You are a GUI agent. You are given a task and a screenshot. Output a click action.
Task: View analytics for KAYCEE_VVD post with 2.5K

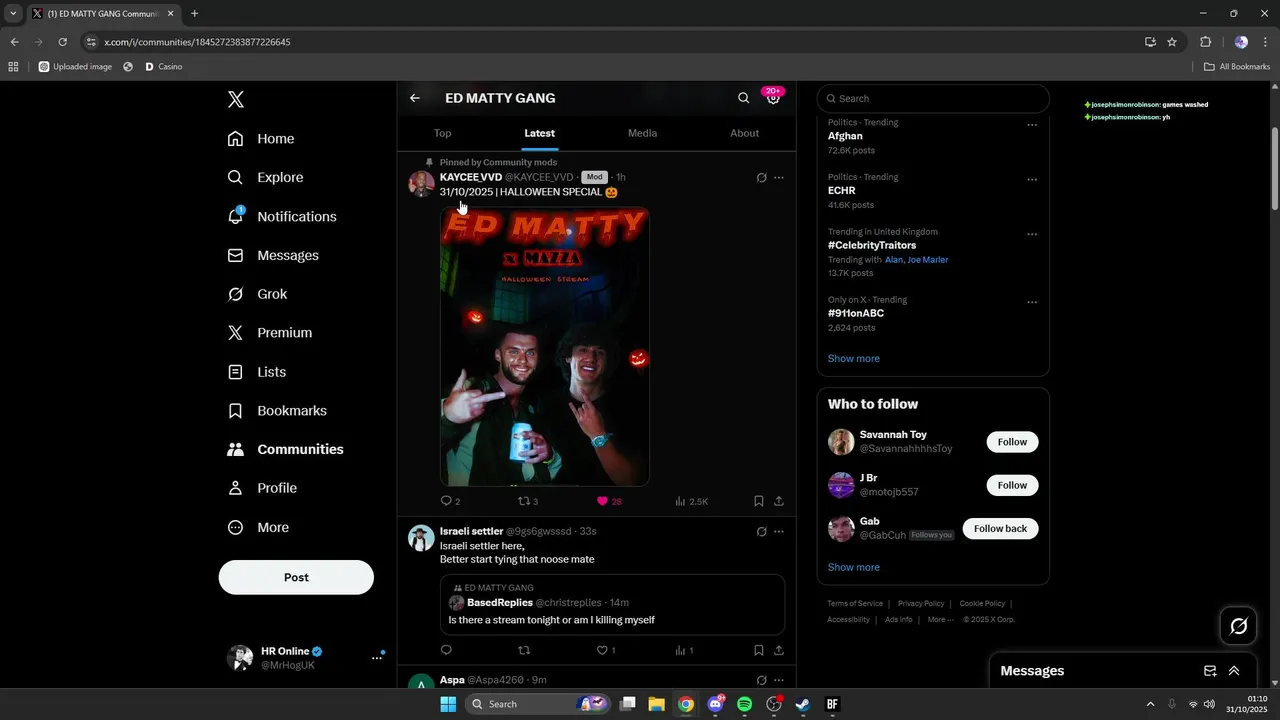tap(691, 501)
